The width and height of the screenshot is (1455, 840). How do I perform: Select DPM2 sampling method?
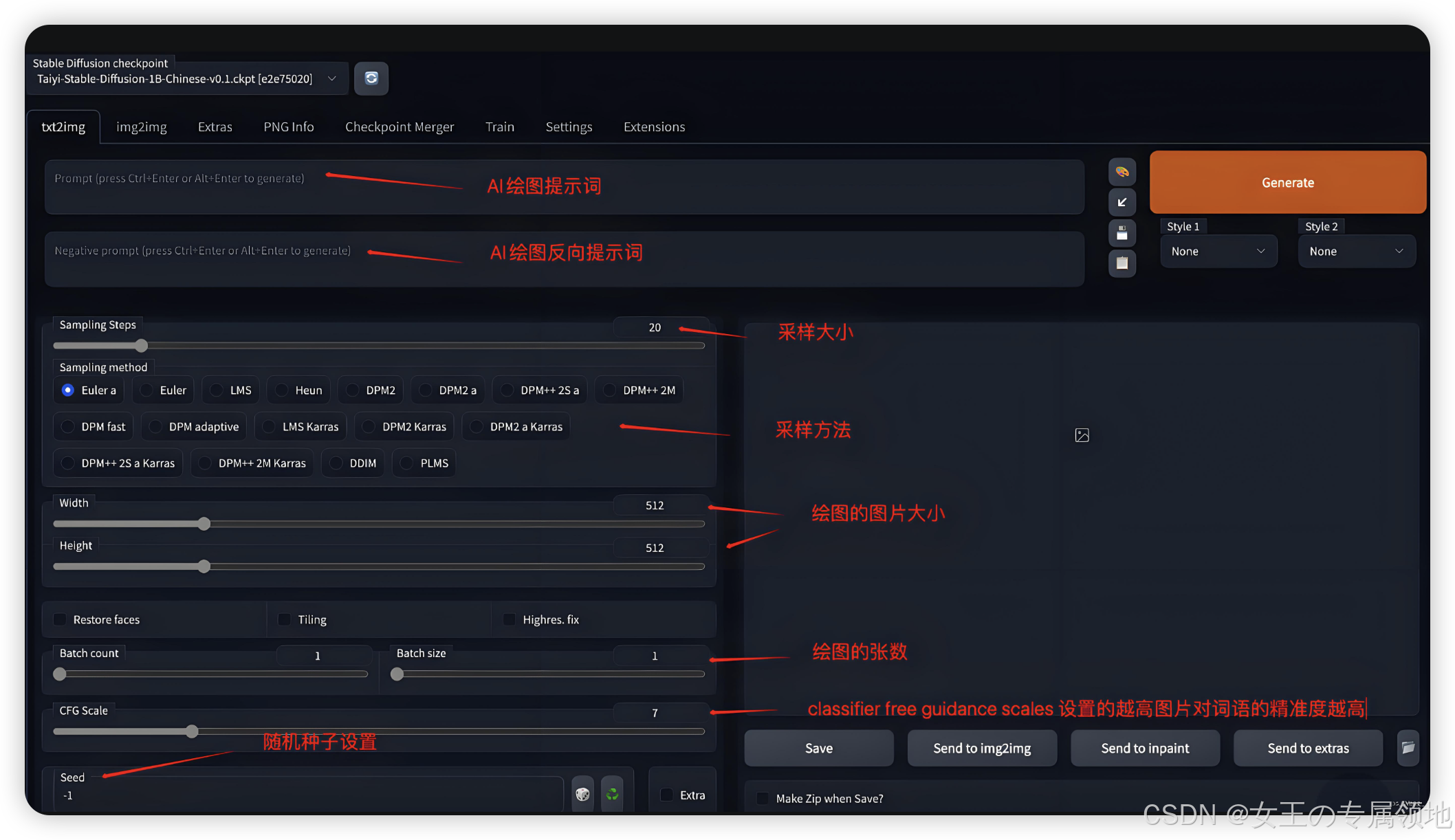[371, 390]
